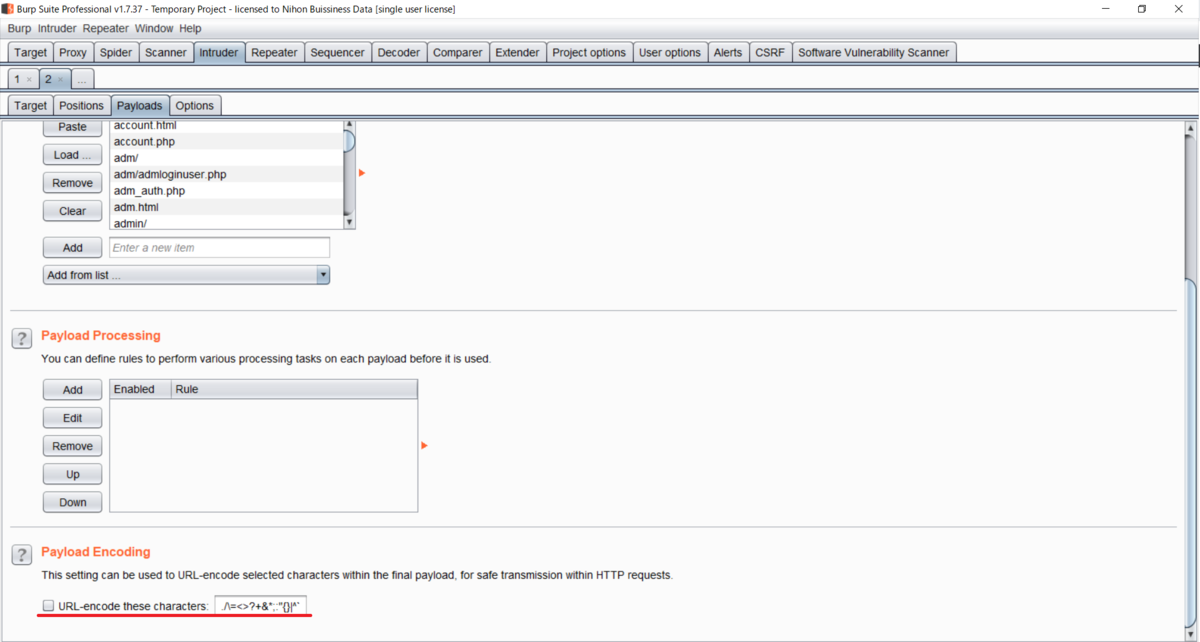
Task: Click the Load ... button
Action: click(x=72, y=155)
